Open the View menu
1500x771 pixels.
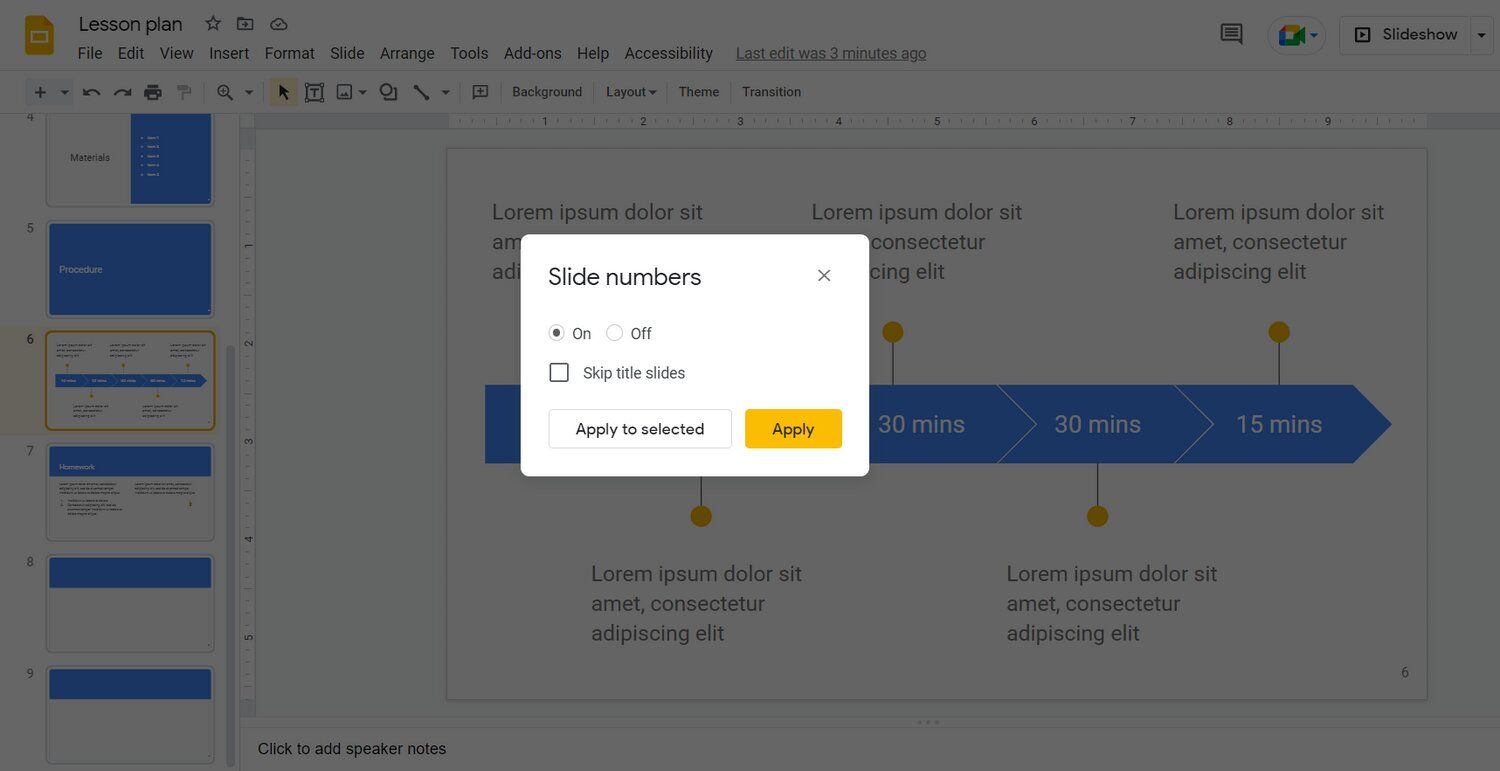177,53
